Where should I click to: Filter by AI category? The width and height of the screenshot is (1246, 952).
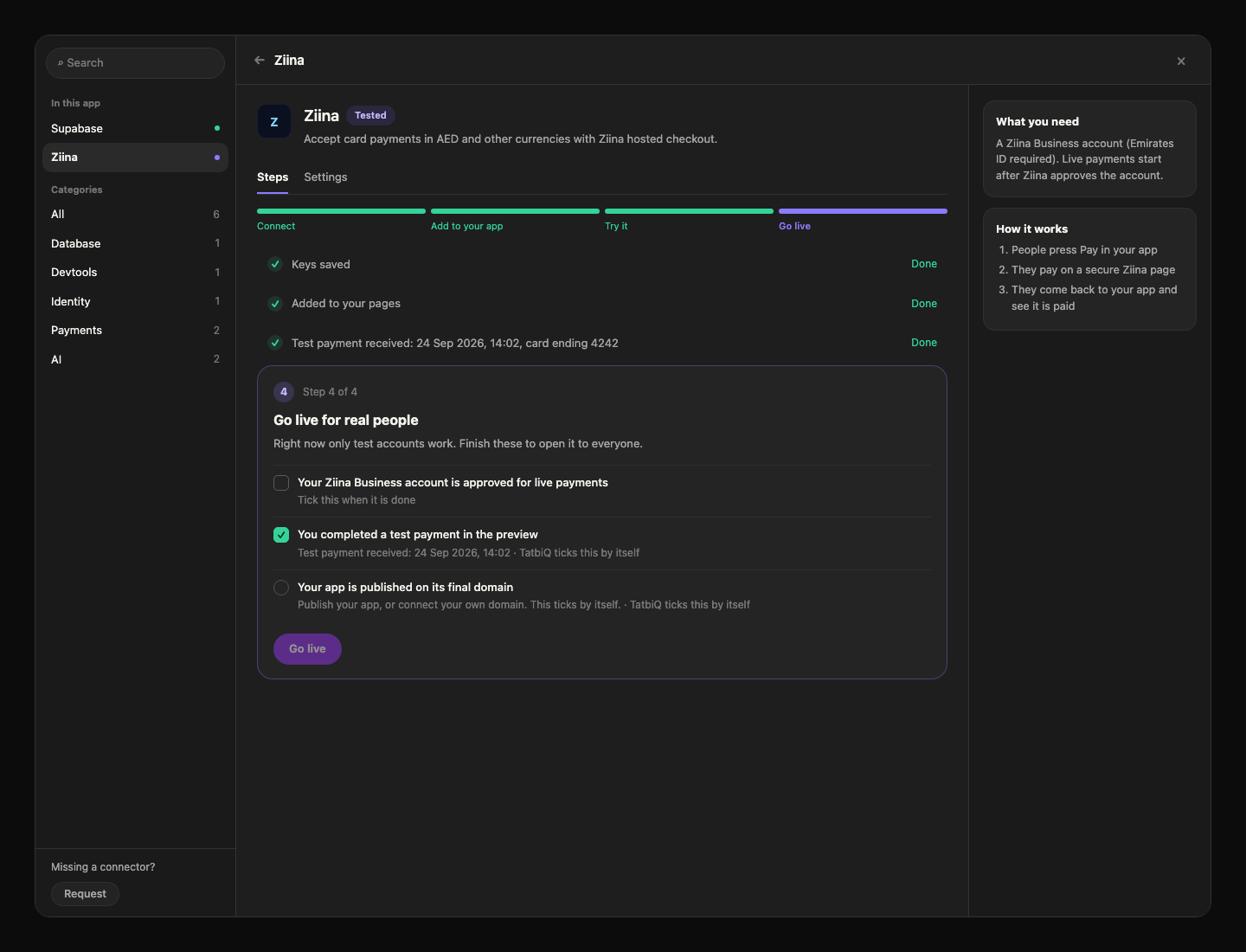pos(135,360)
